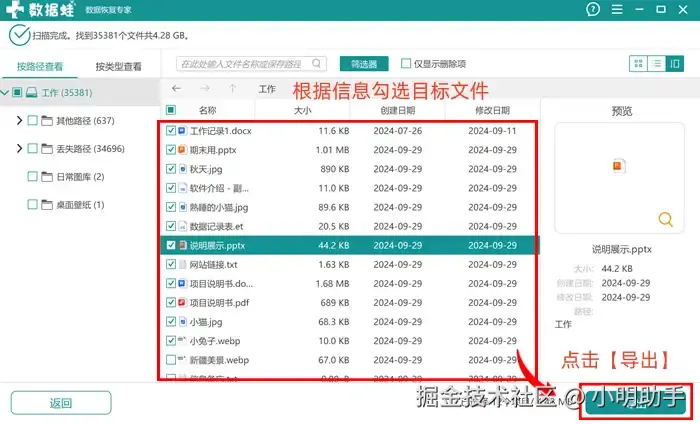Check the 新疆美景.webp checkbox
Image resolution: width=700 pixels, height=424 pixels.
171,360
